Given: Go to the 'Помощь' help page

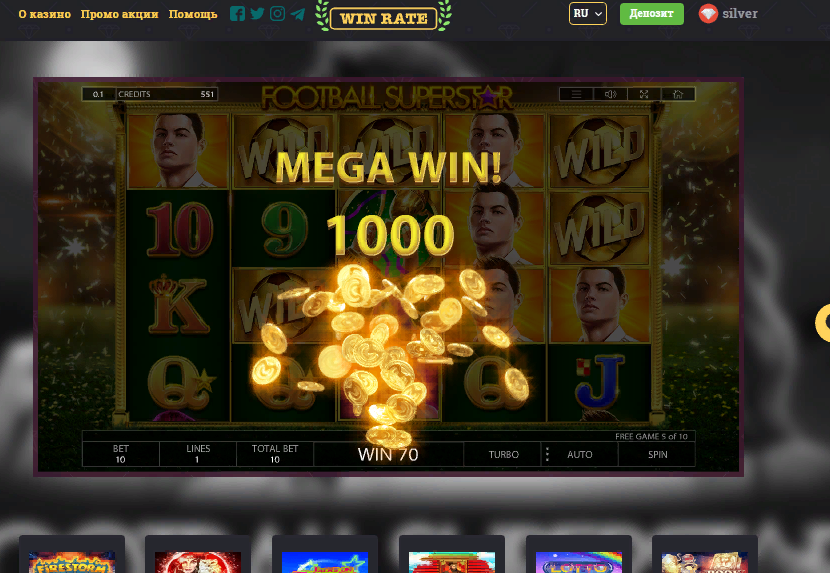Looking at the screenshot, I should [x=193, y=14].
